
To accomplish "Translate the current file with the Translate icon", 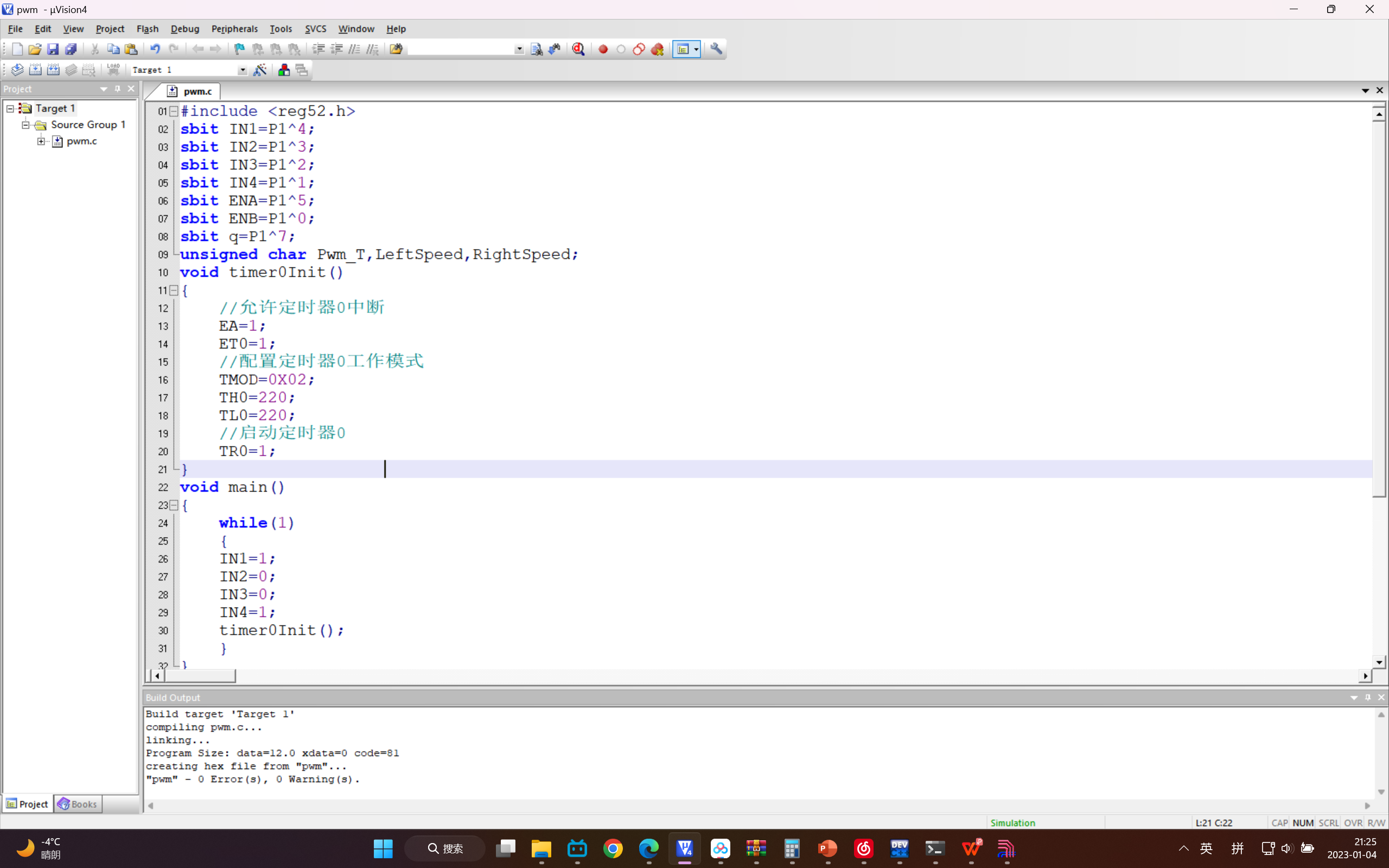I will pos(17,70).
